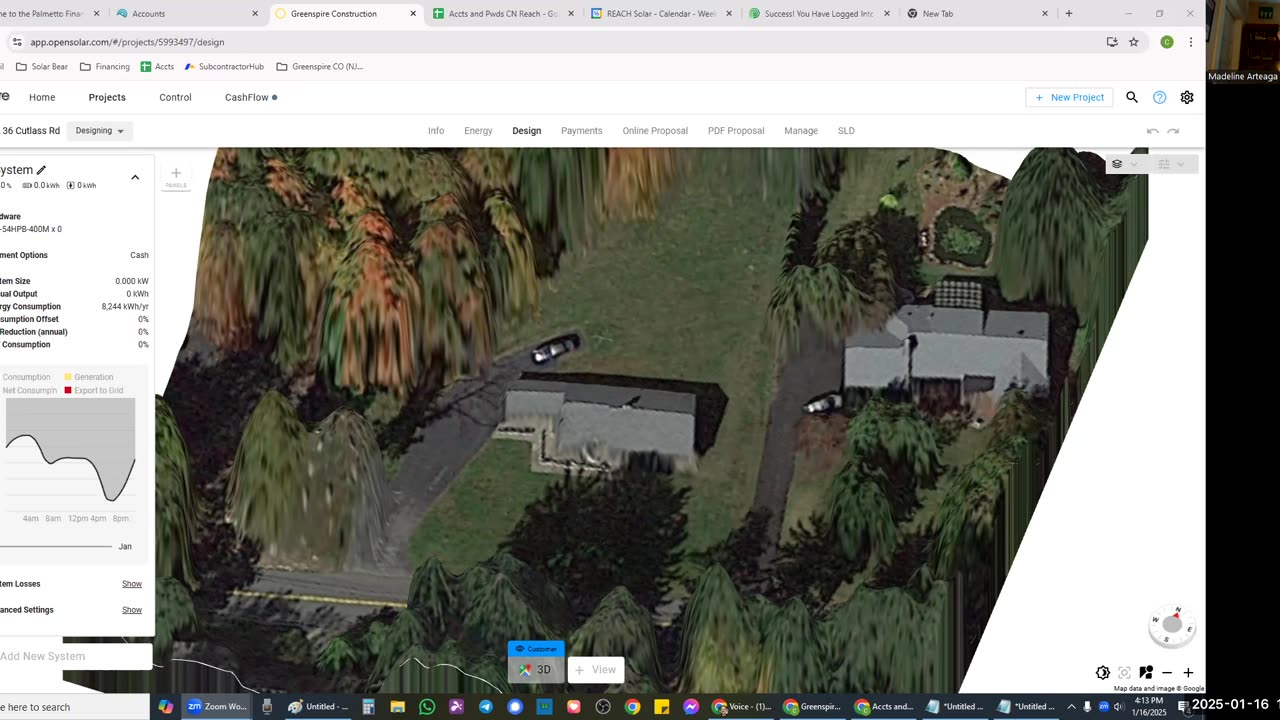Open the Greenspire CO bookmark folder

point(320,67)
